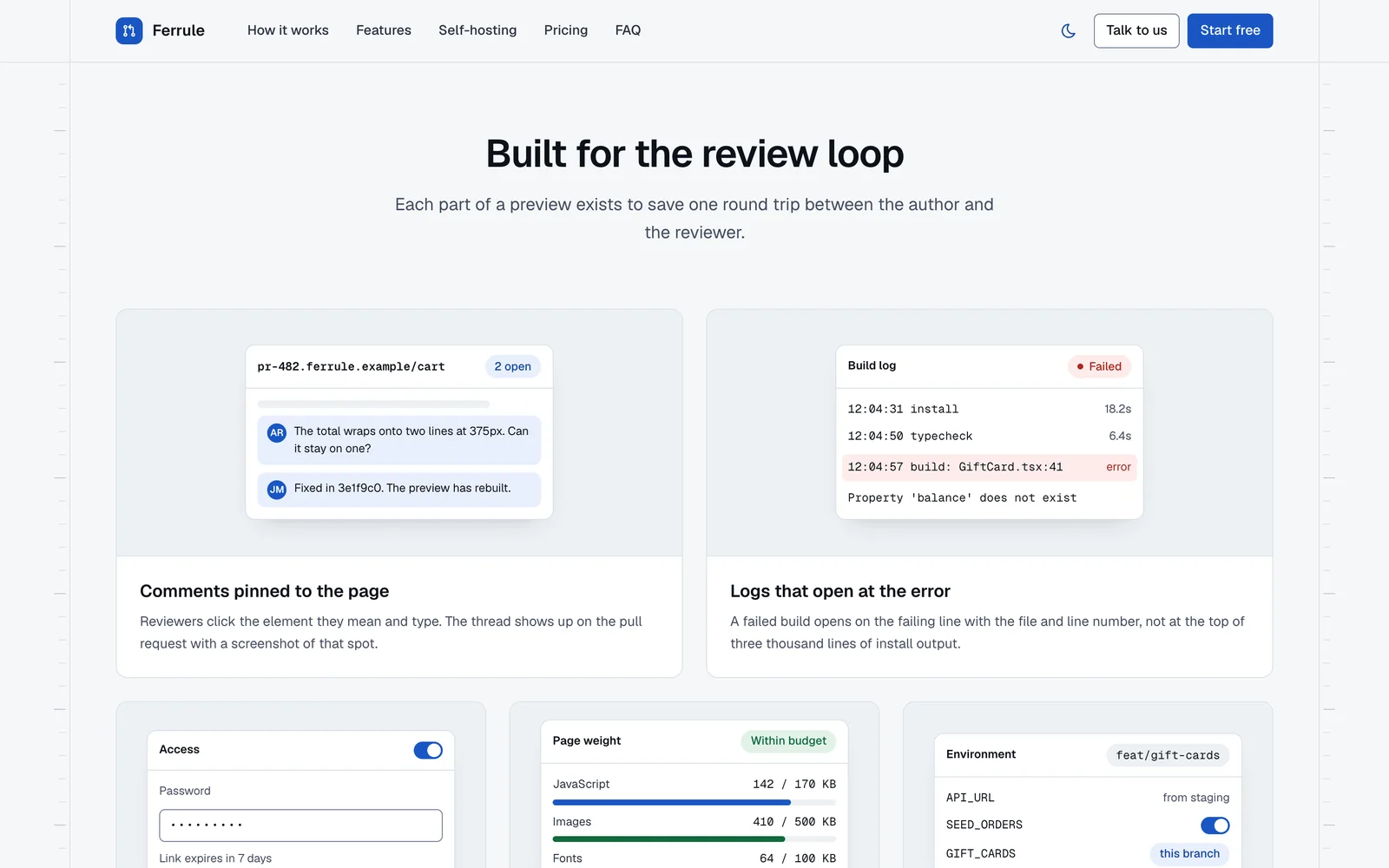Click the JavaScript page weight progress bar

point(694,802)
